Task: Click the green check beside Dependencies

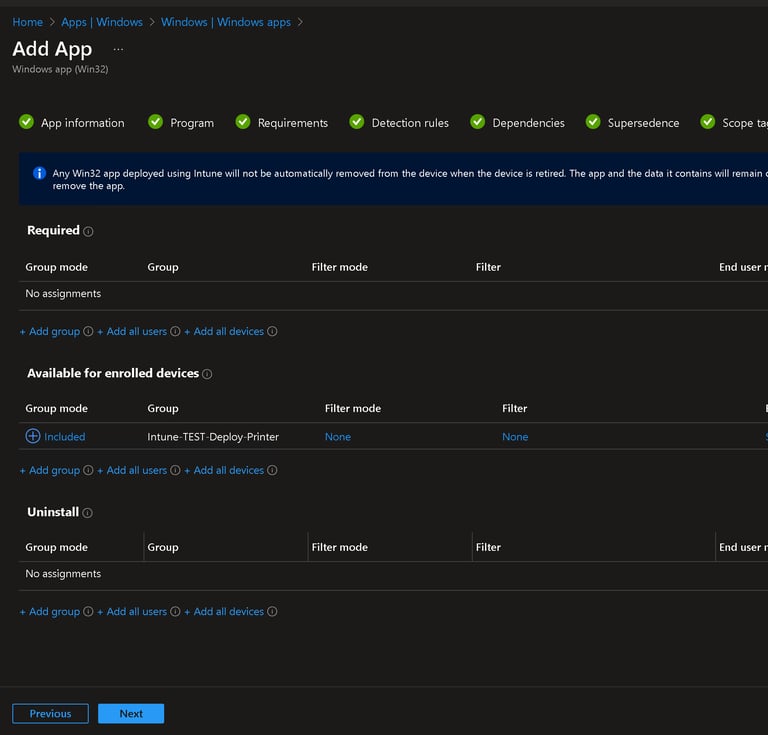Action: [x=478, y=121]
